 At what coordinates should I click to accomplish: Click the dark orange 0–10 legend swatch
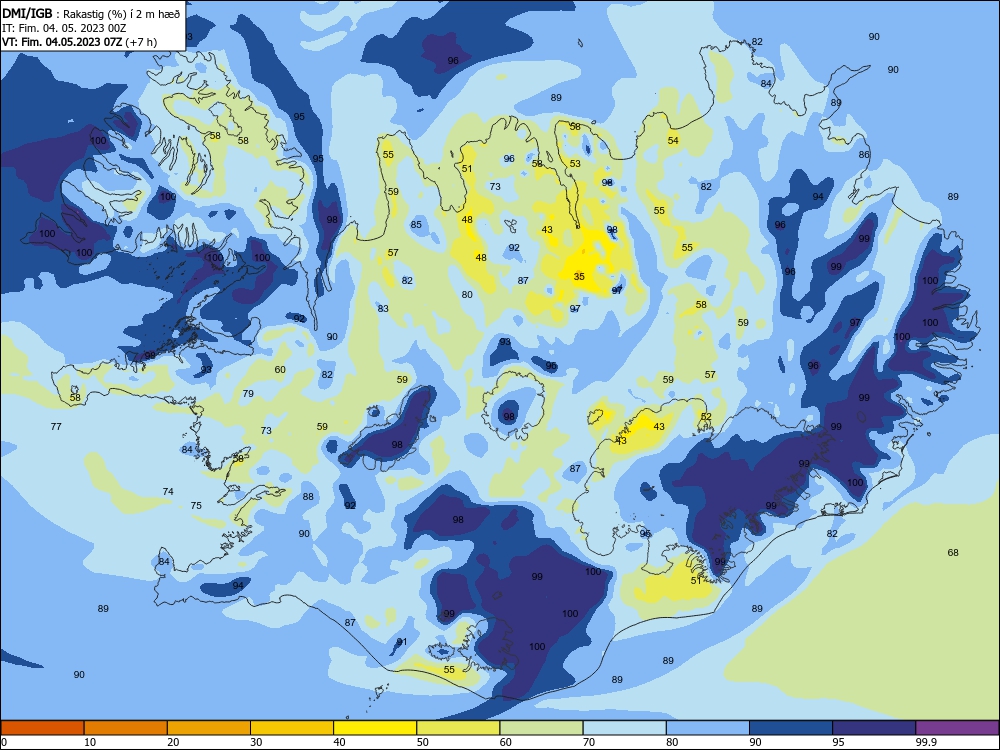[x=42, y=728]
